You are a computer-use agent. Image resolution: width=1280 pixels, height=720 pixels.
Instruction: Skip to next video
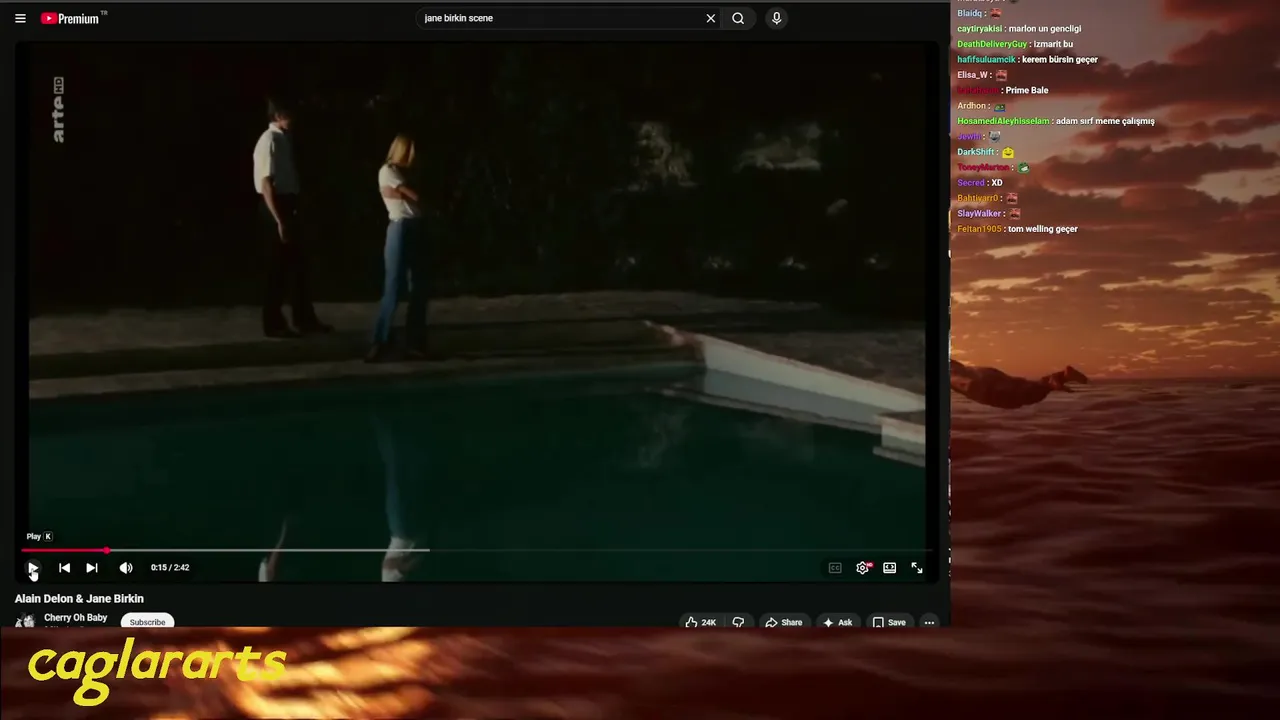91,568
